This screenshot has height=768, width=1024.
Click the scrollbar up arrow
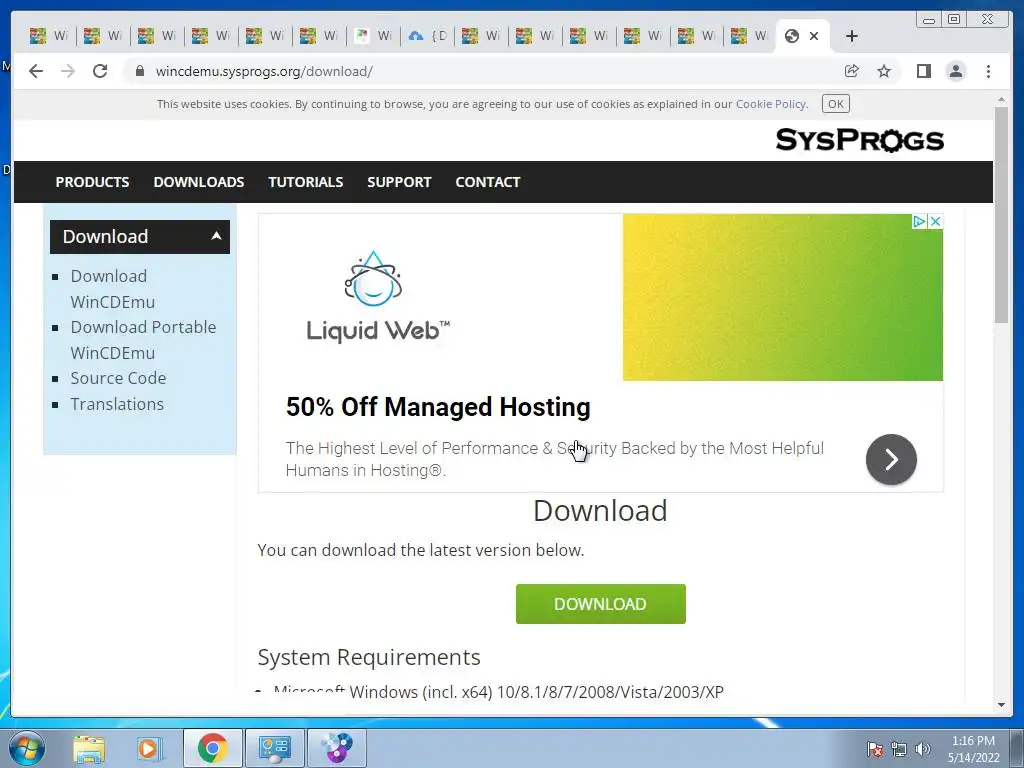1002,100
